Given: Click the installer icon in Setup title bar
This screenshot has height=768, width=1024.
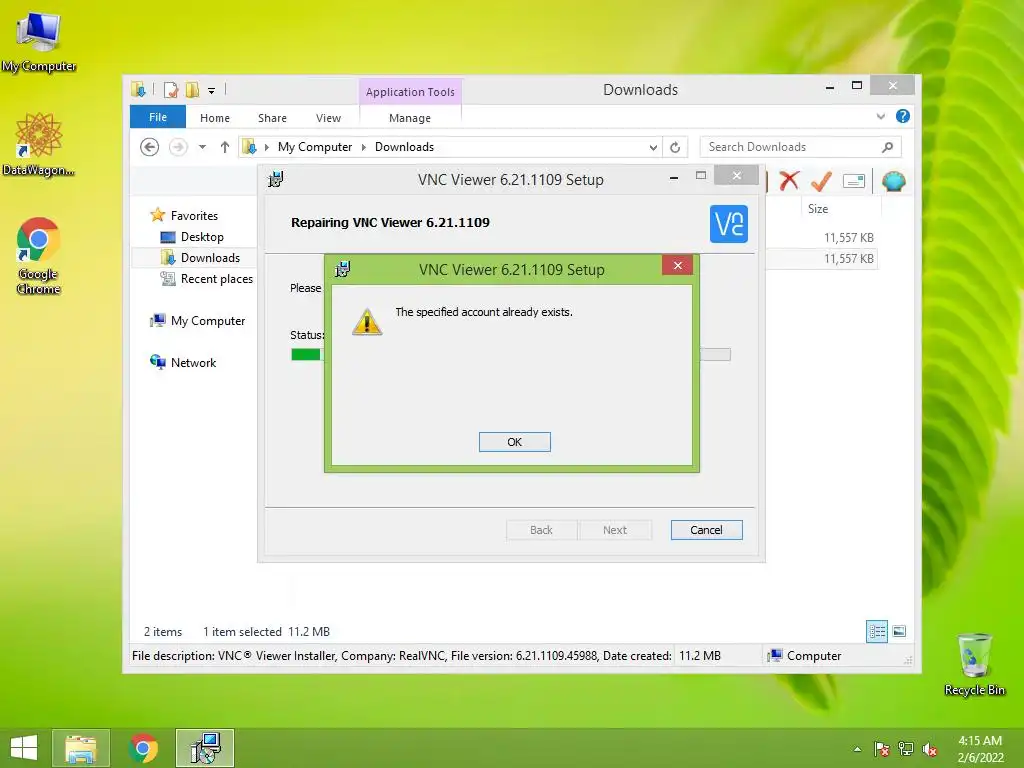Looking at the screenshot, I should [276, 179].
